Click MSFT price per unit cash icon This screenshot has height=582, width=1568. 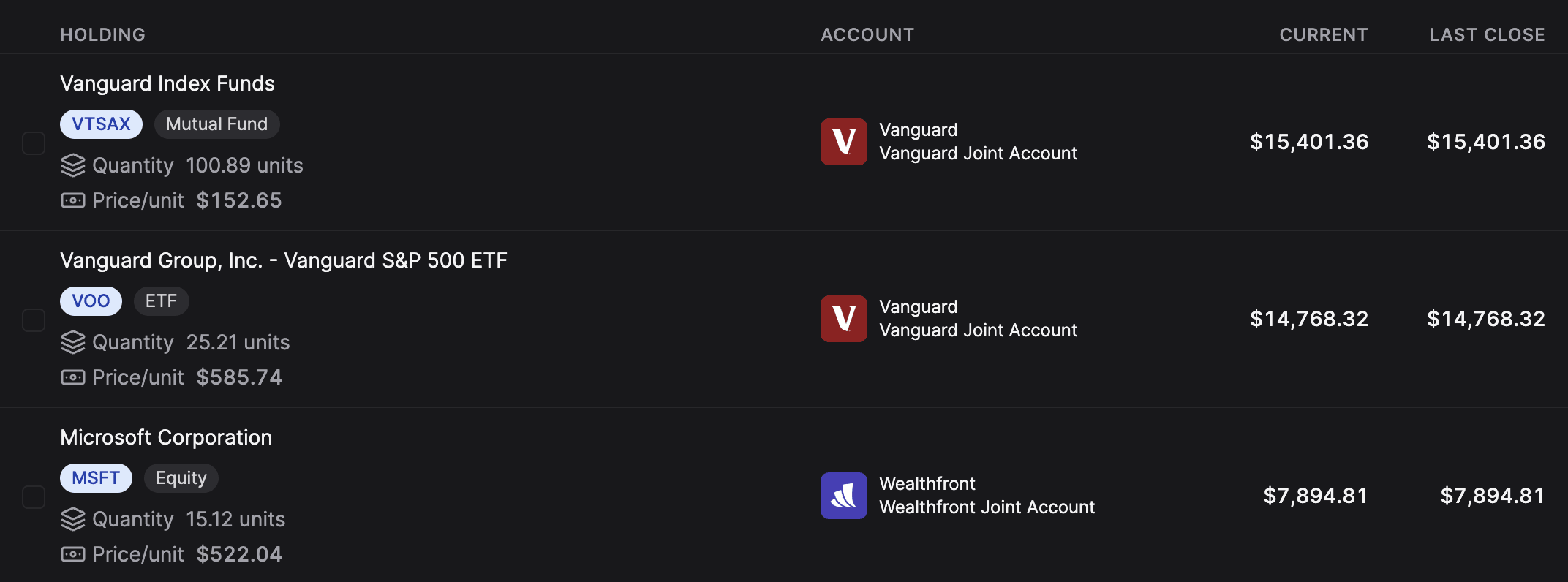tap(72, 554)
